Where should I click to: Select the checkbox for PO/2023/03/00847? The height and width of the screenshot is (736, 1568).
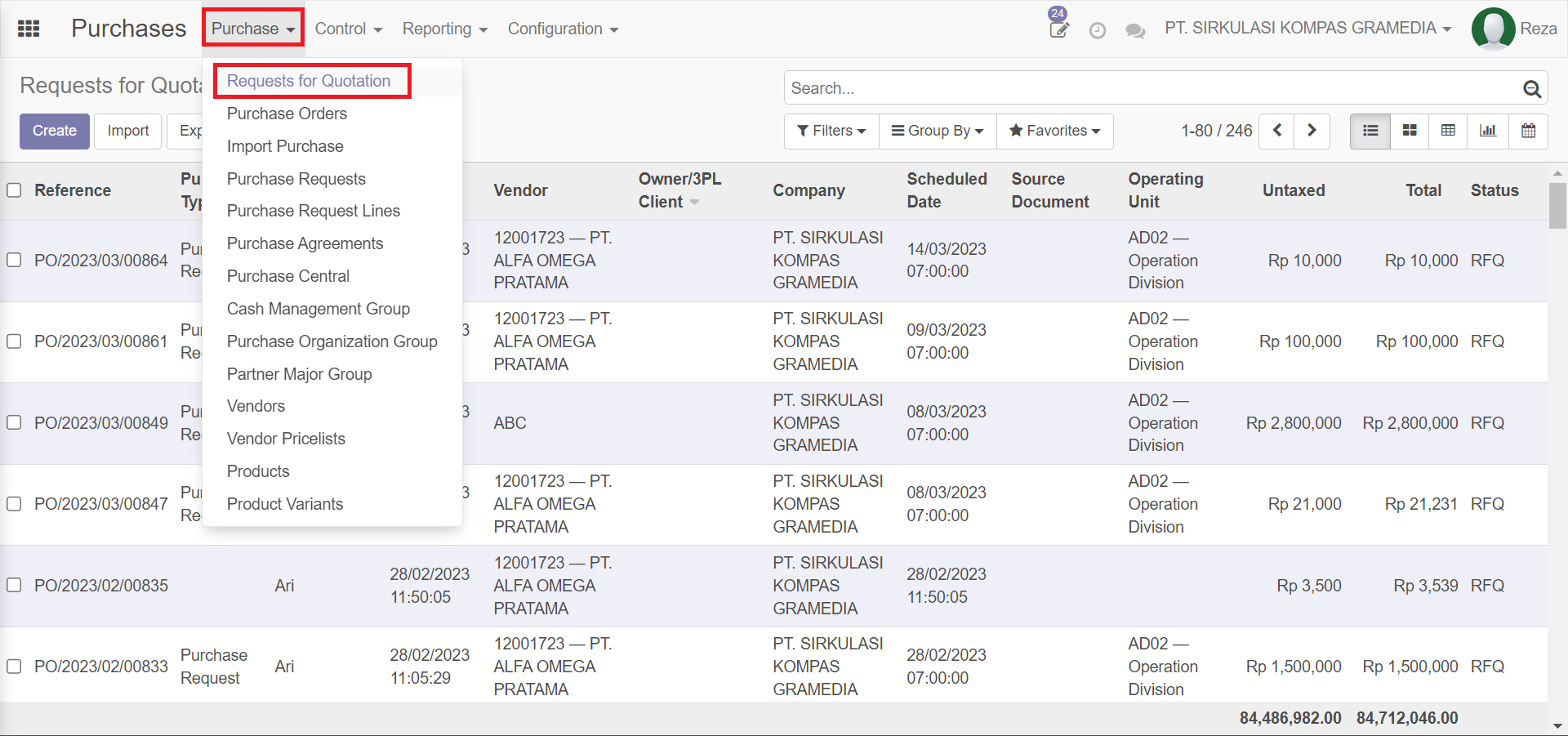[14, 504]
